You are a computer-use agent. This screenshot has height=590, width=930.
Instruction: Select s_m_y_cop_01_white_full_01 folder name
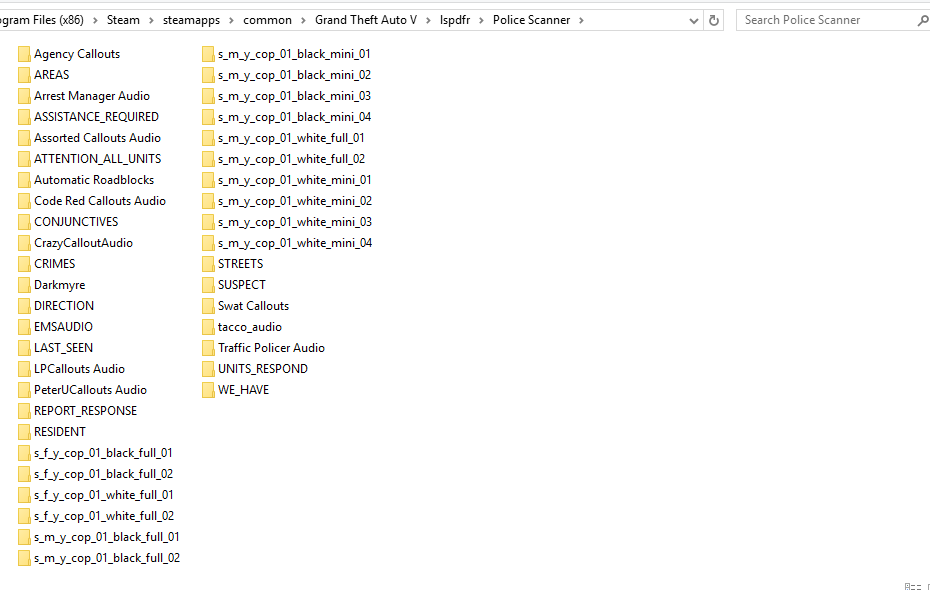click(291, 138)
